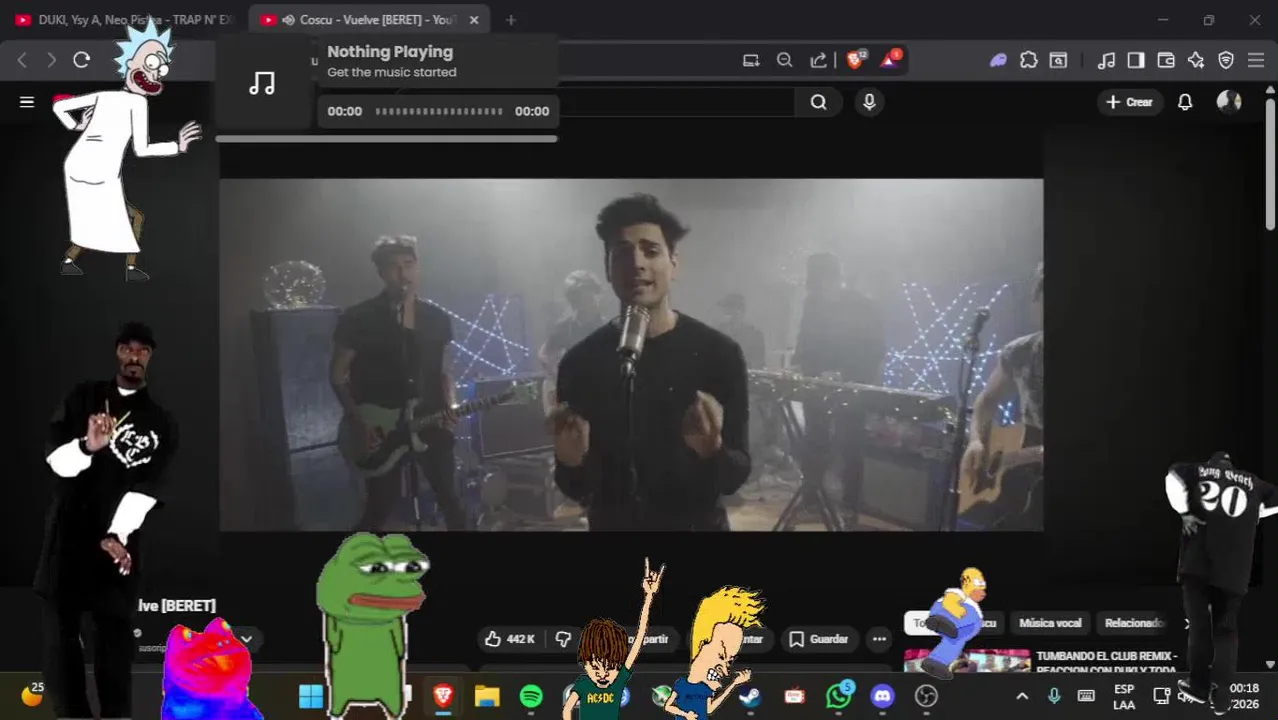Viewport: 1278px width, 720px height.
Task: Change ESP LAA input language
Action: [1124, 697]
